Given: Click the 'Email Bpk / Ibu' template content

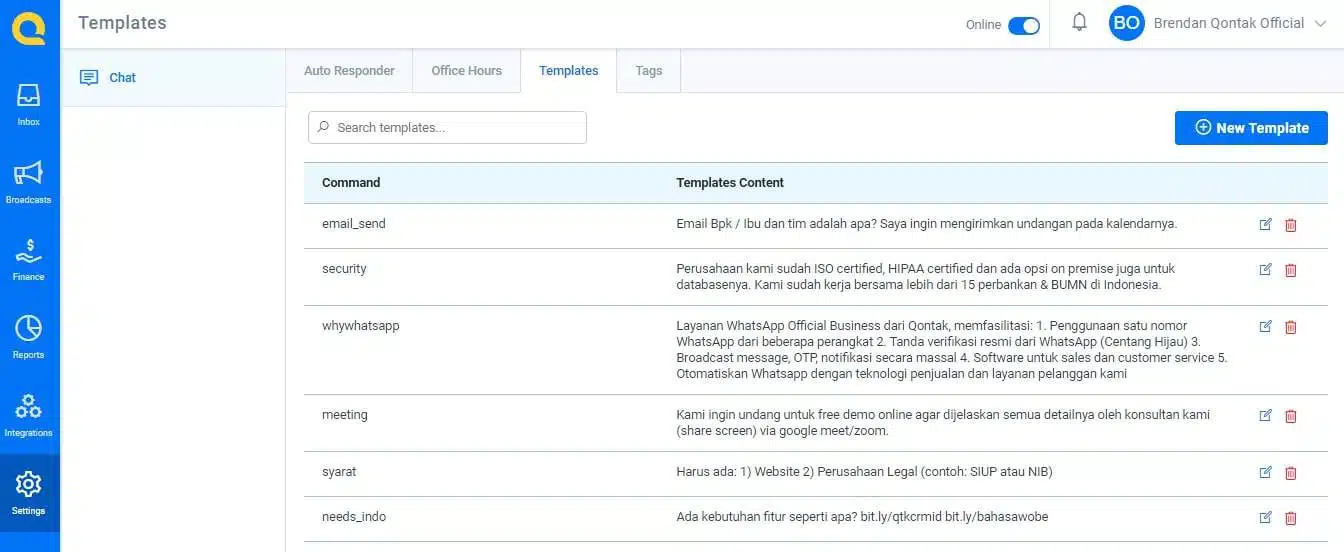Looking at the screenshot, I should tap(927, 224).
